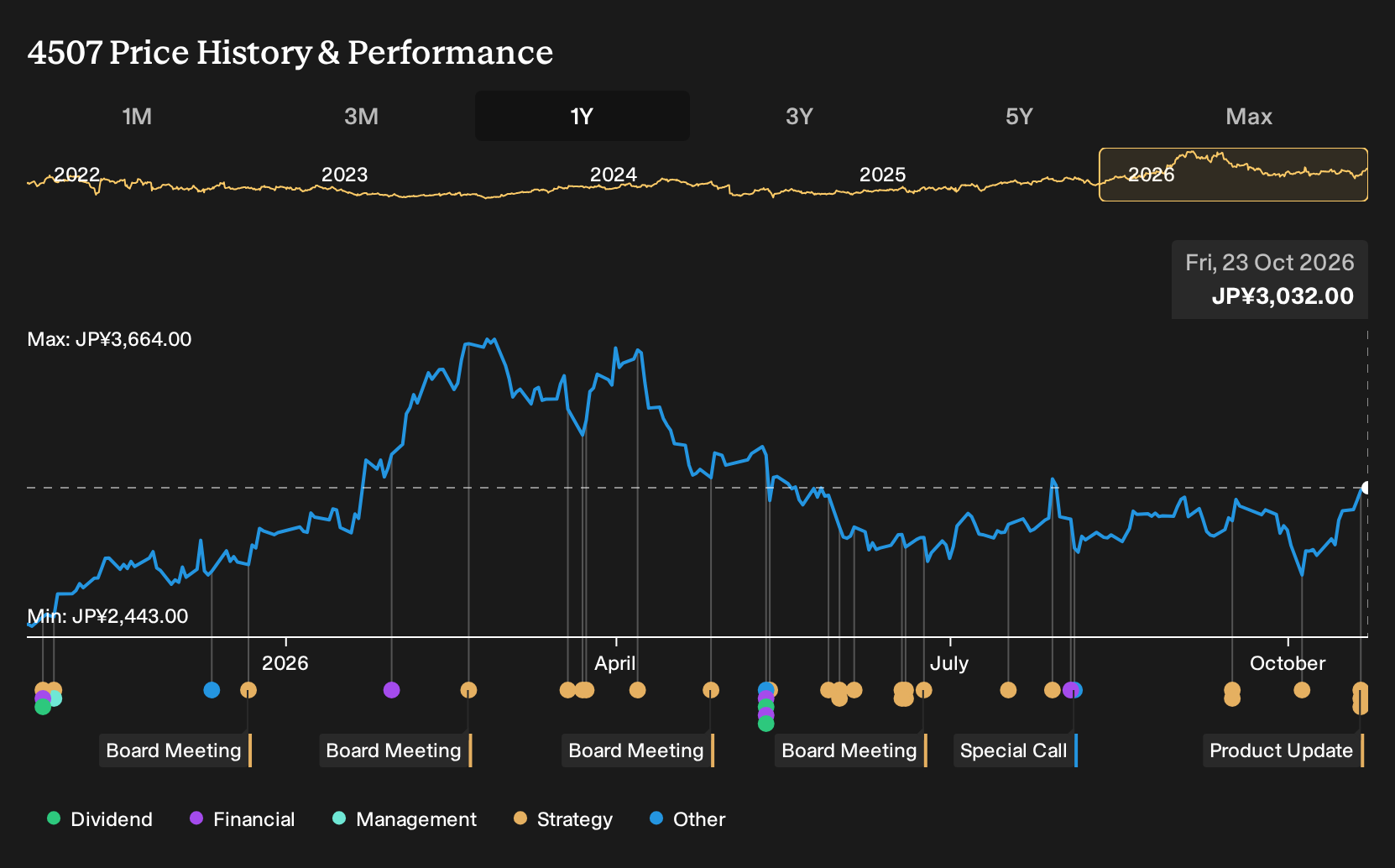Click the purple Financial dot above Special Call

[1070, 690]
